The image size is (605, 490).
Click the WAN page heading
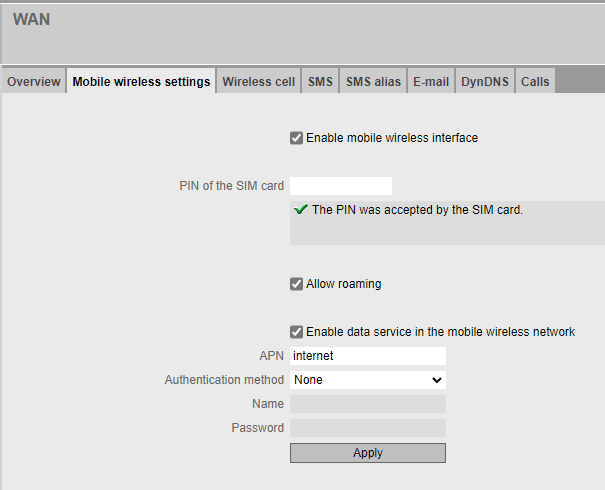tap(32, 19)
